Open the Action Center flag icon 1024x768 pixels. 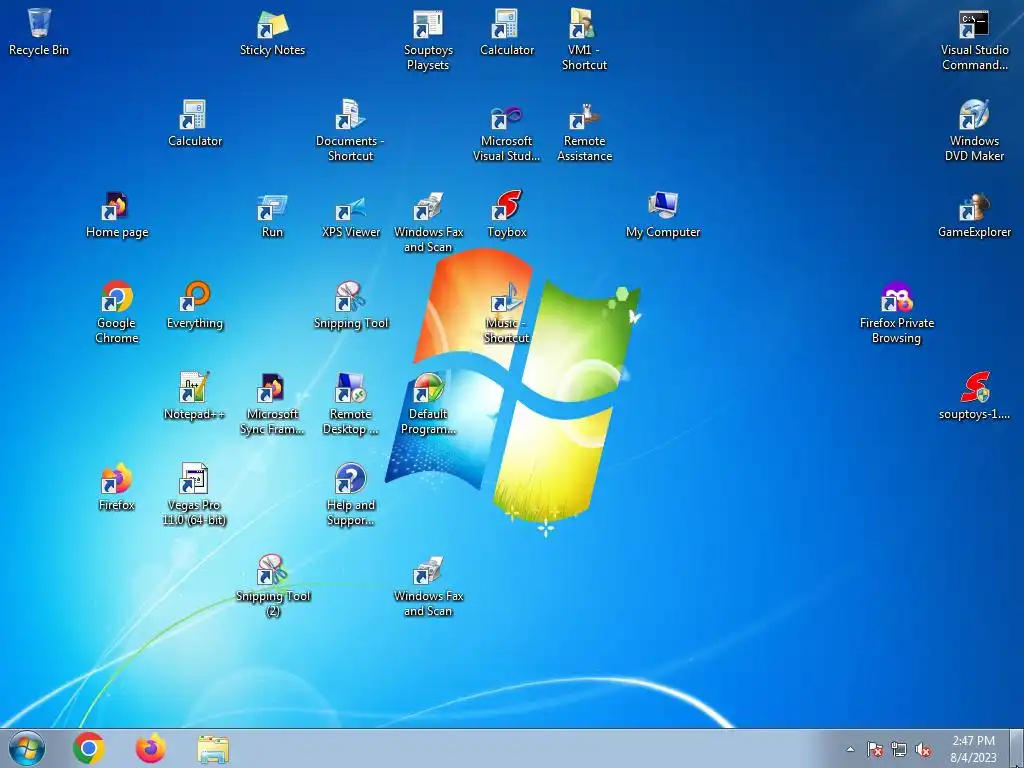(x=874, y=749)
